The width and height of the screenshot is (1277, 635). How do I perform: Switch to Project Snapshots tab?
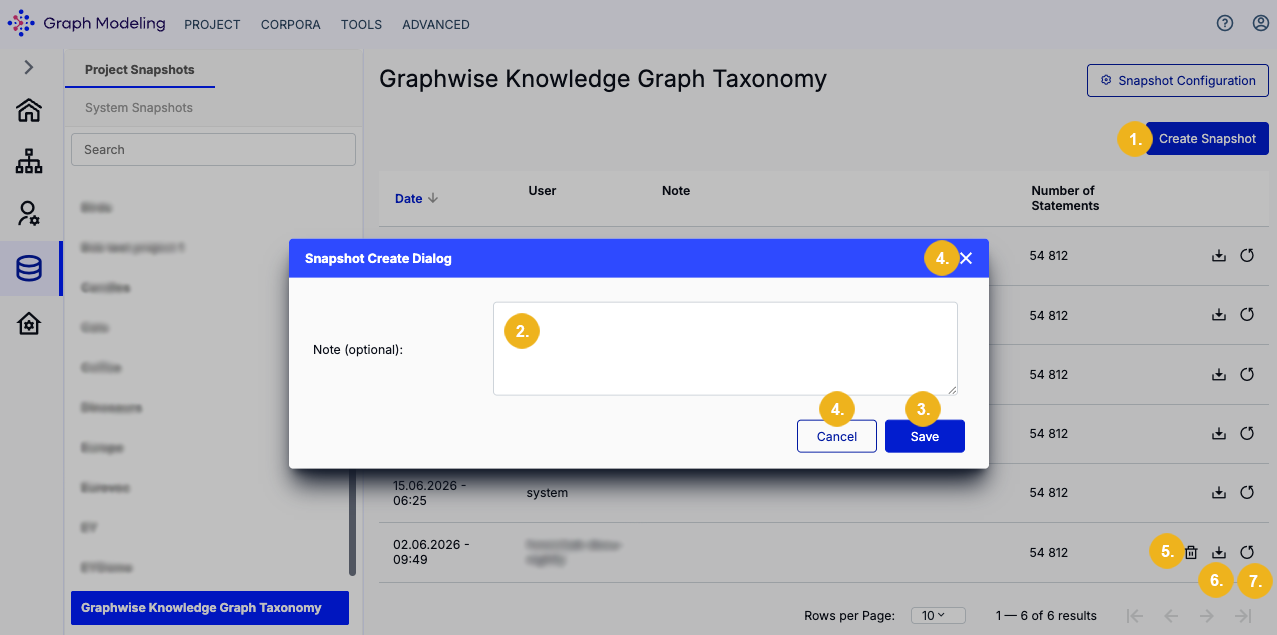[140, 70]
